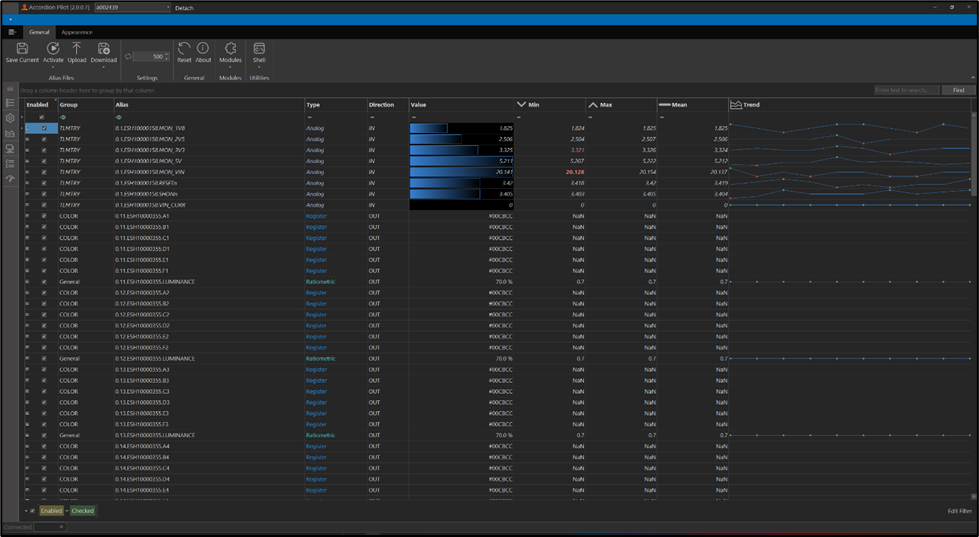Image resolution: width=979 pixels, height=537 pixels.
Task: Select the General ribbon tab
Action: click(39, 32)
